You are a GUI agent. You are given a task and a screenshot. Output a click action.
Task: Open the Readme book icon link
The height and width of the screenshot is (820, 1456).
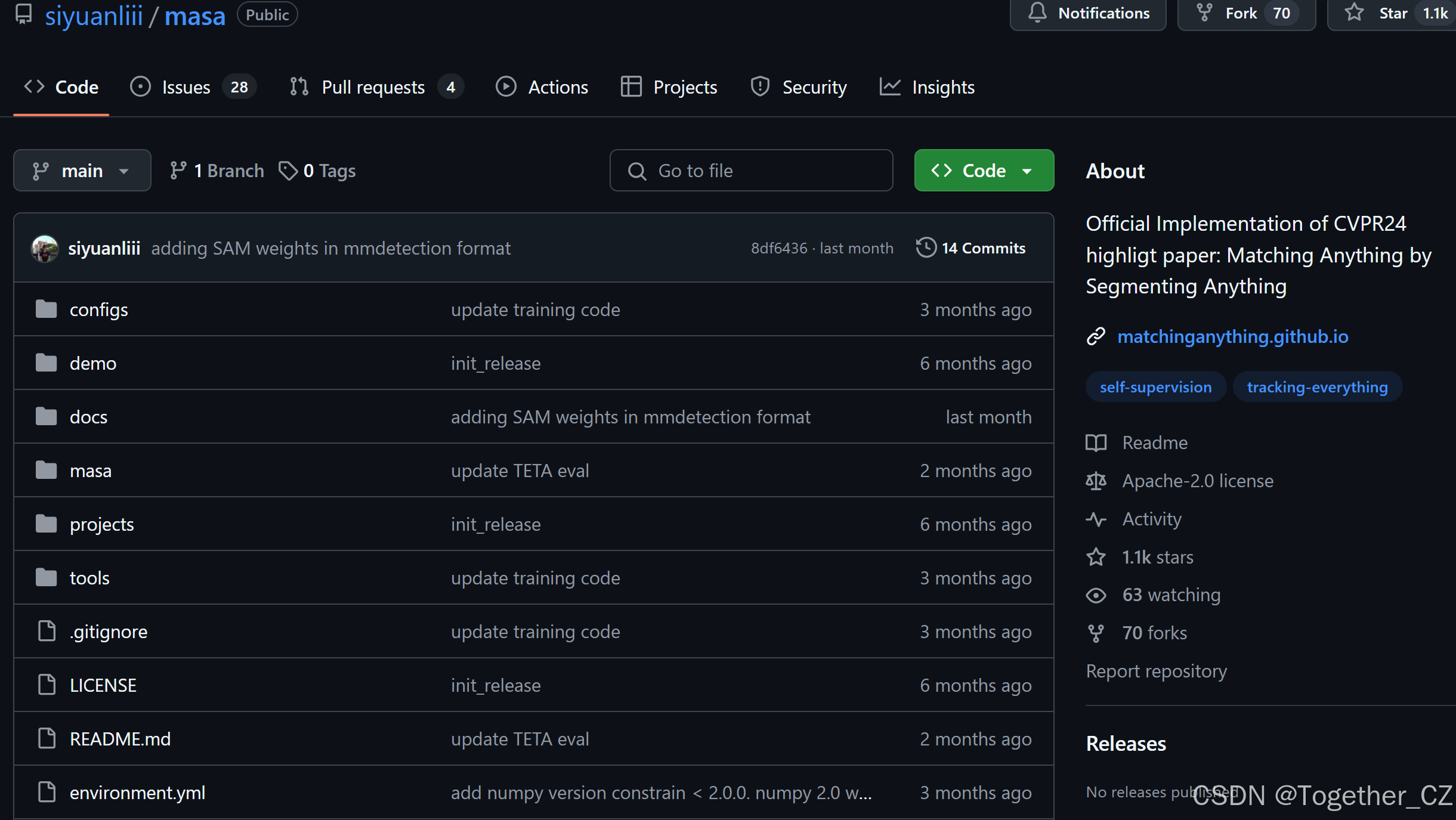[x=1096, y=443]
